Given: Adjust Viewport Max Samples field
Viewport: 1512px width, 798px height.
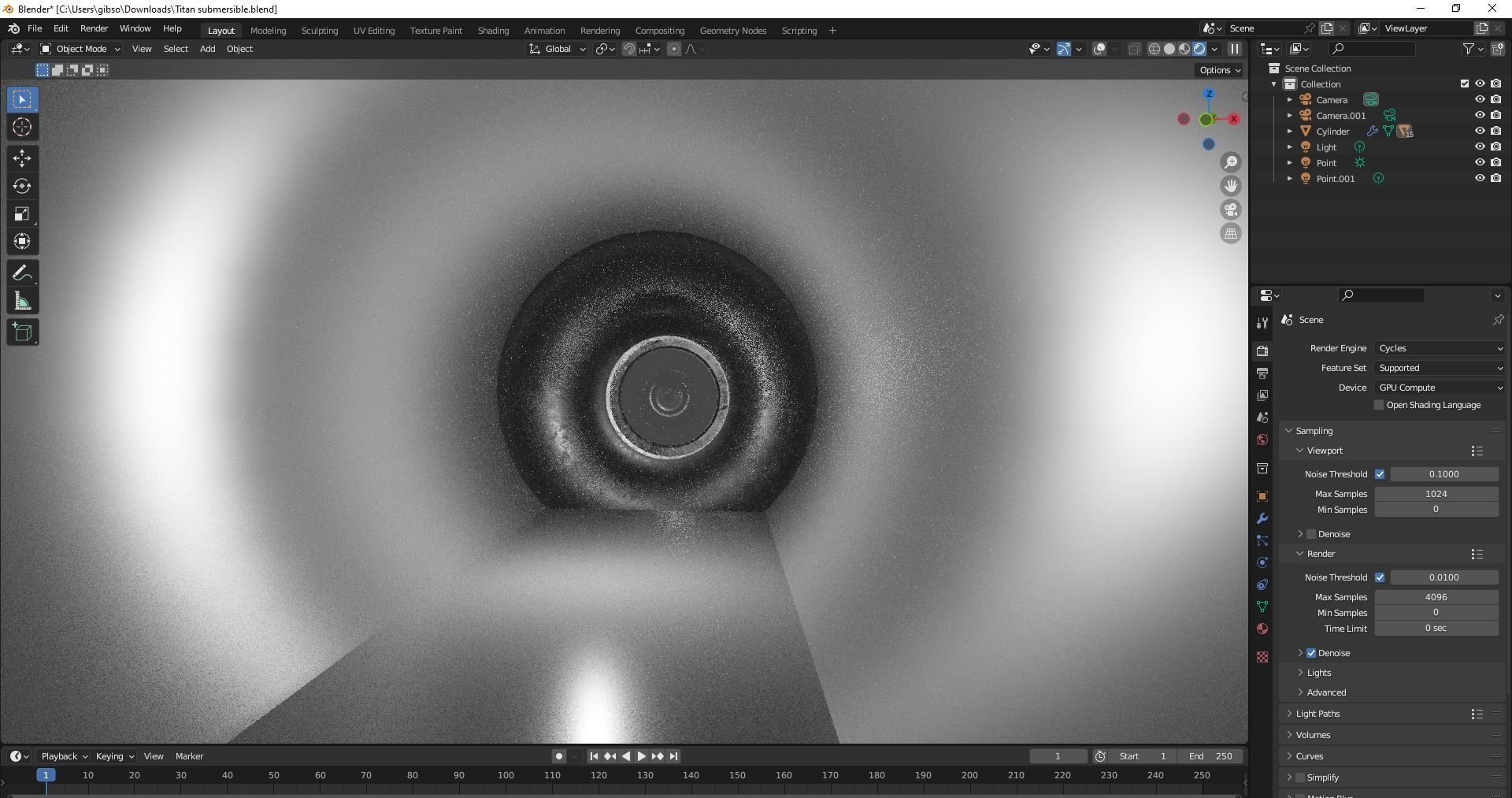Looking at the screenshot, I should [1436, 494].
